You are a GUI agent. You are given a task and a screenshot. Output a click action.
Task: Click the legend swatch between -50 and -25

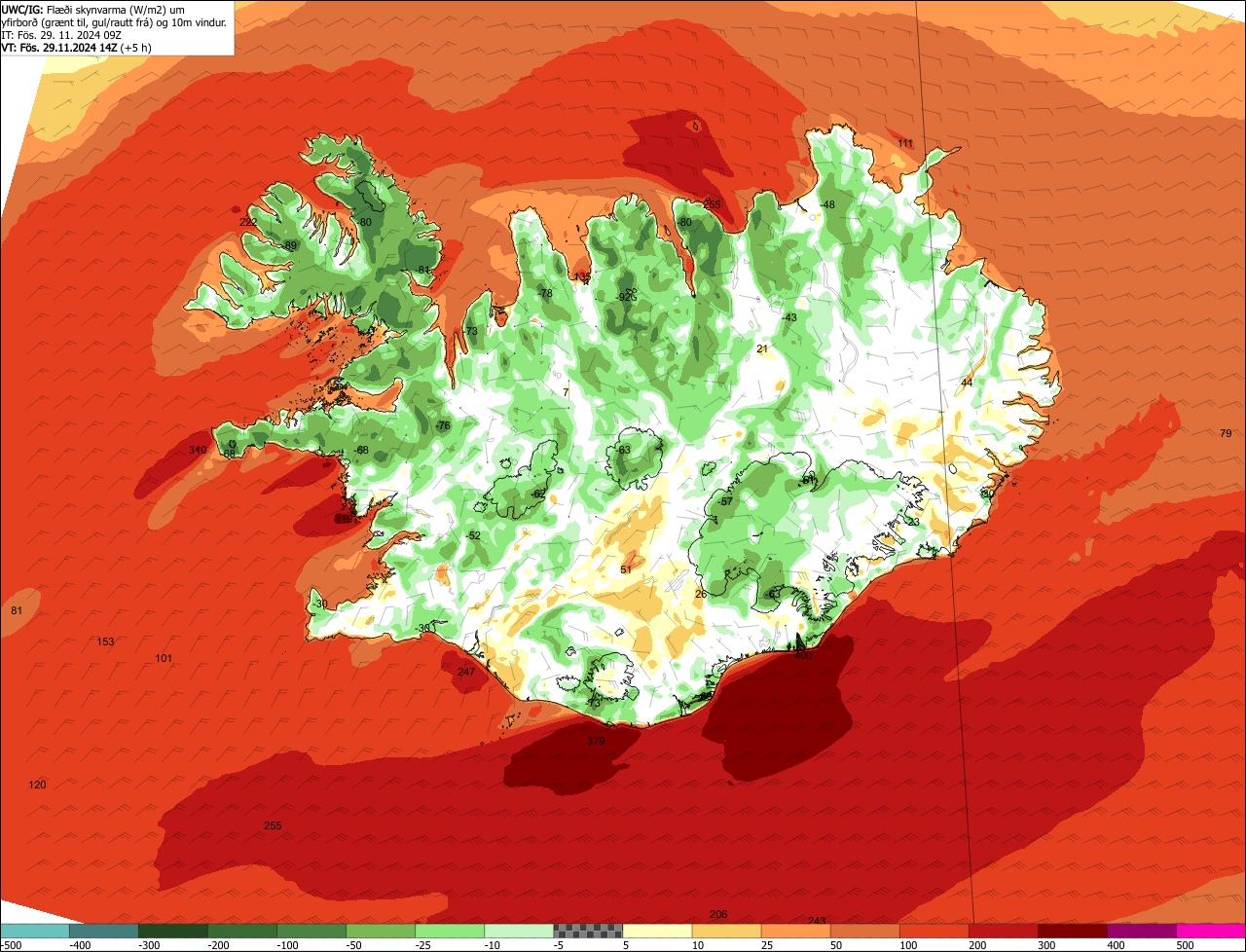tap(381, 931)
